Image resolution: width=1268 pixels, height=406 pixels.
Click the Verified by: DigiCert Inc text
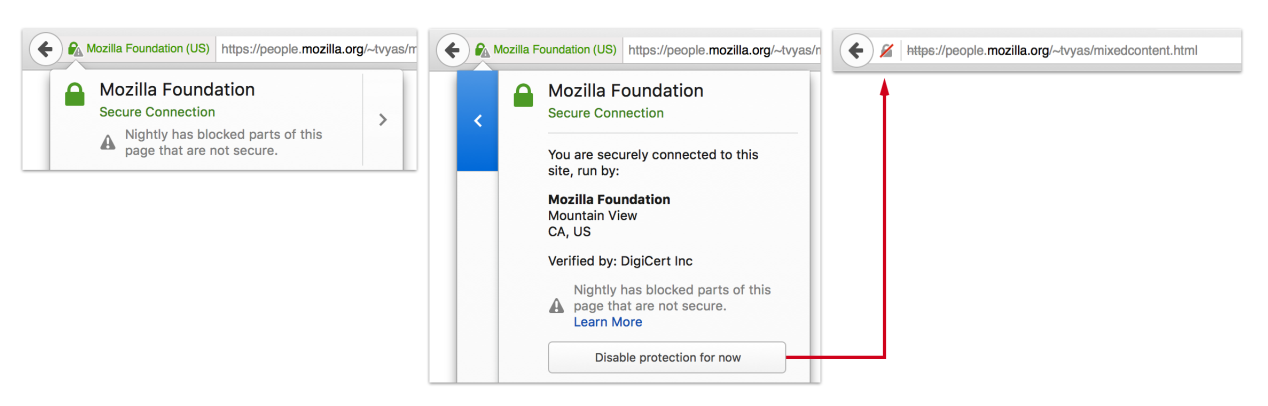(620, 261)
